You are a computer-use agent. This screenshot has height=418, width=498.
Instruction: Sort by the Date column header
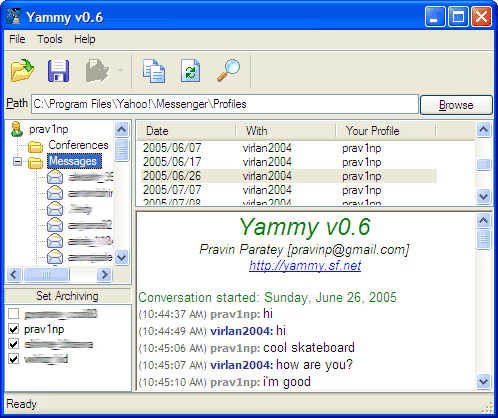tap(186, 131)
